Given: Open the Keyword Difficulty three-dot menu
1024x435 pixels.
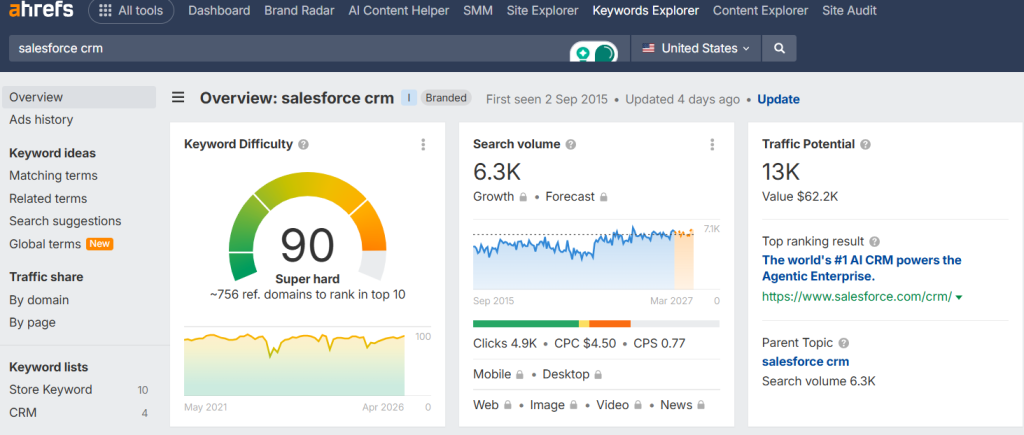Looking at the screenshot, I should [x=424, y=144].
